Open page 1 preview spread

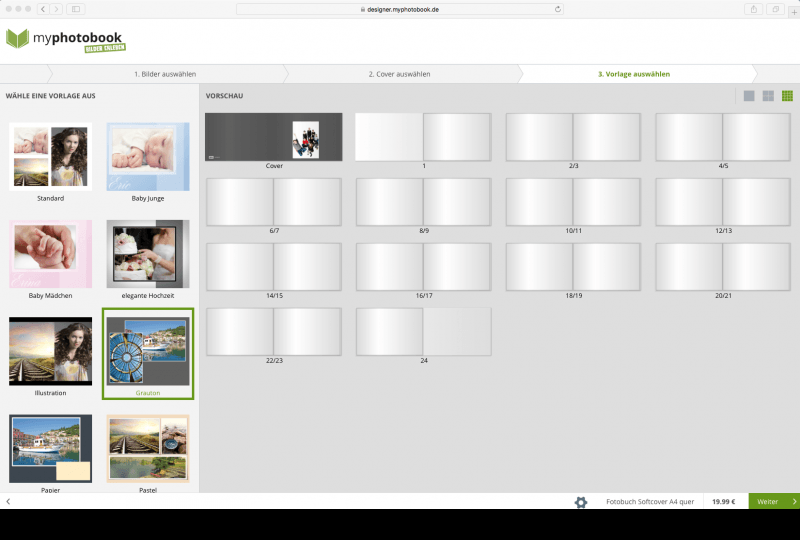(x=423, y=137)
